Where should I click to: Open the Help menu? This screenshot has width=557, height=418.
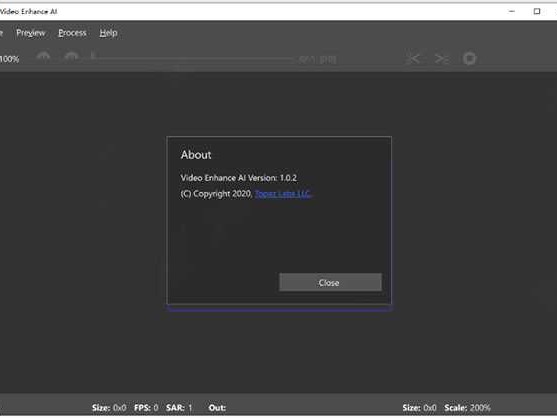108,33
